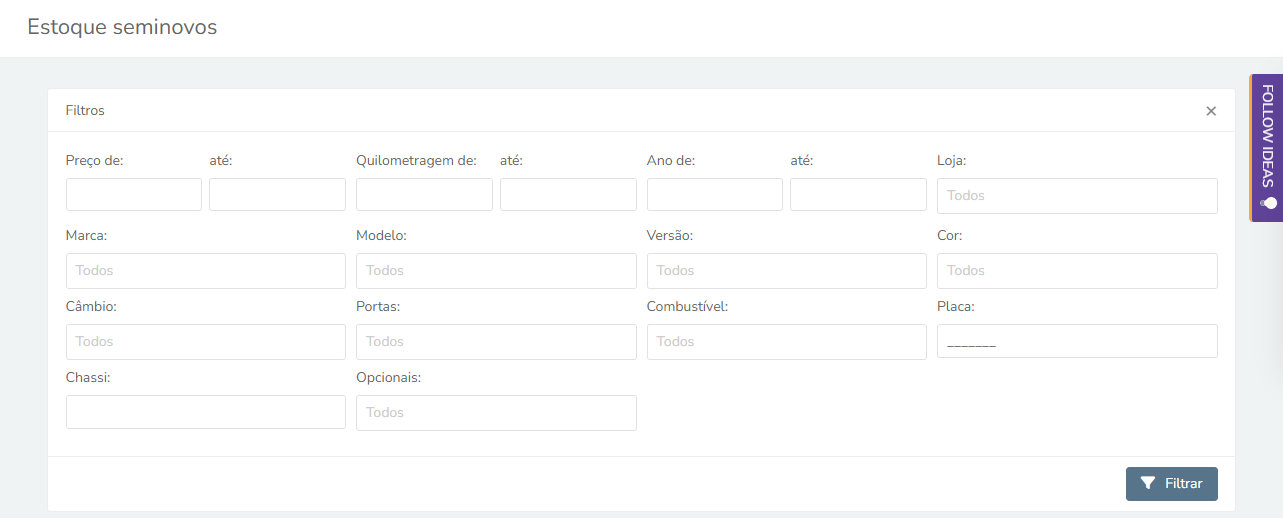The height and width of the screenshot is (518, 1283).
Task: Click the lightbulb icon on Follow Ideas tab
Action: point(1267,202)
